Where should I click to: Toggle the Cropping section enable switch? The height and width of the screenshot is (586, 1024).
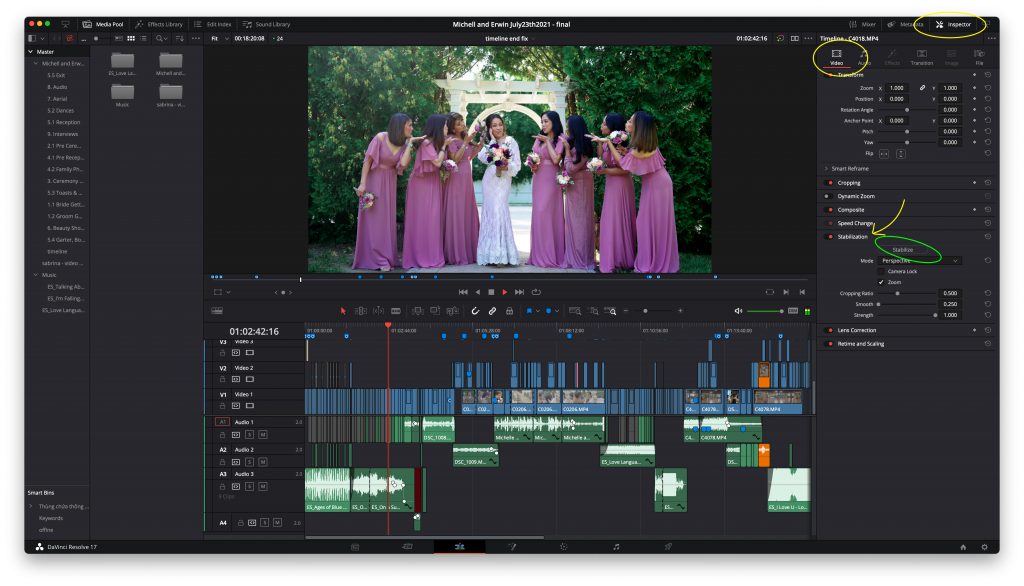point(829,183)
